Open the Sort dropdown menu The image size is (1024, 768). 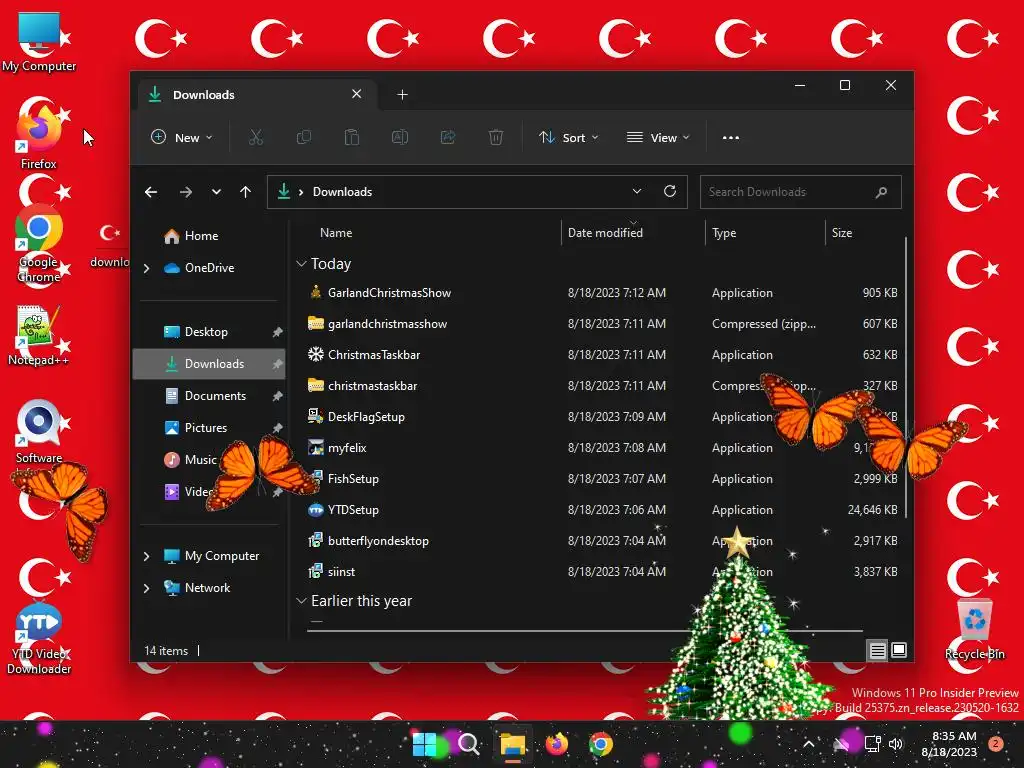tap(568, 138)
